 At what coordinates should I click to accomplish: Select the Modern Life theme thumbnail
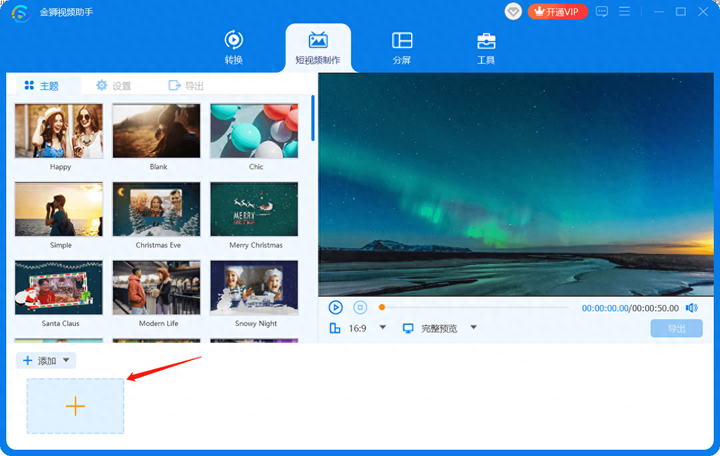point(157,287)
